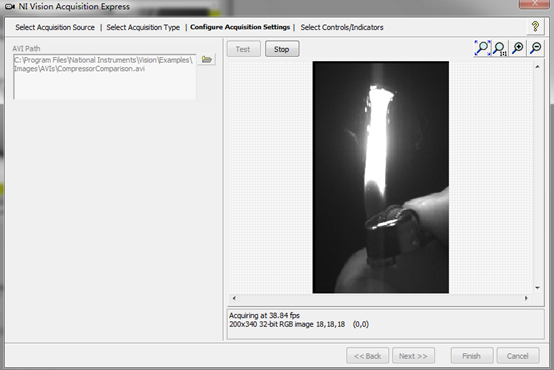
Task: Click inside the AVI Path text field
Action: click(105, 77)
